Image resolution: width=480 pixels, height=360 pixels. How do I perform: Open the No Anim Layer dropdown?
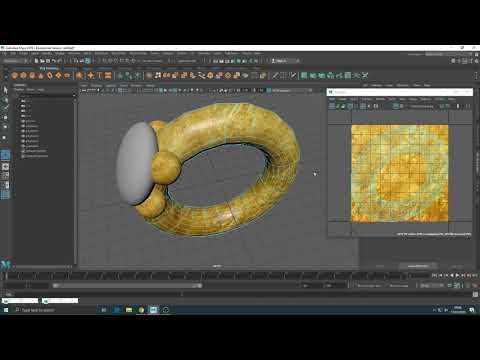(x=399, y=286)
